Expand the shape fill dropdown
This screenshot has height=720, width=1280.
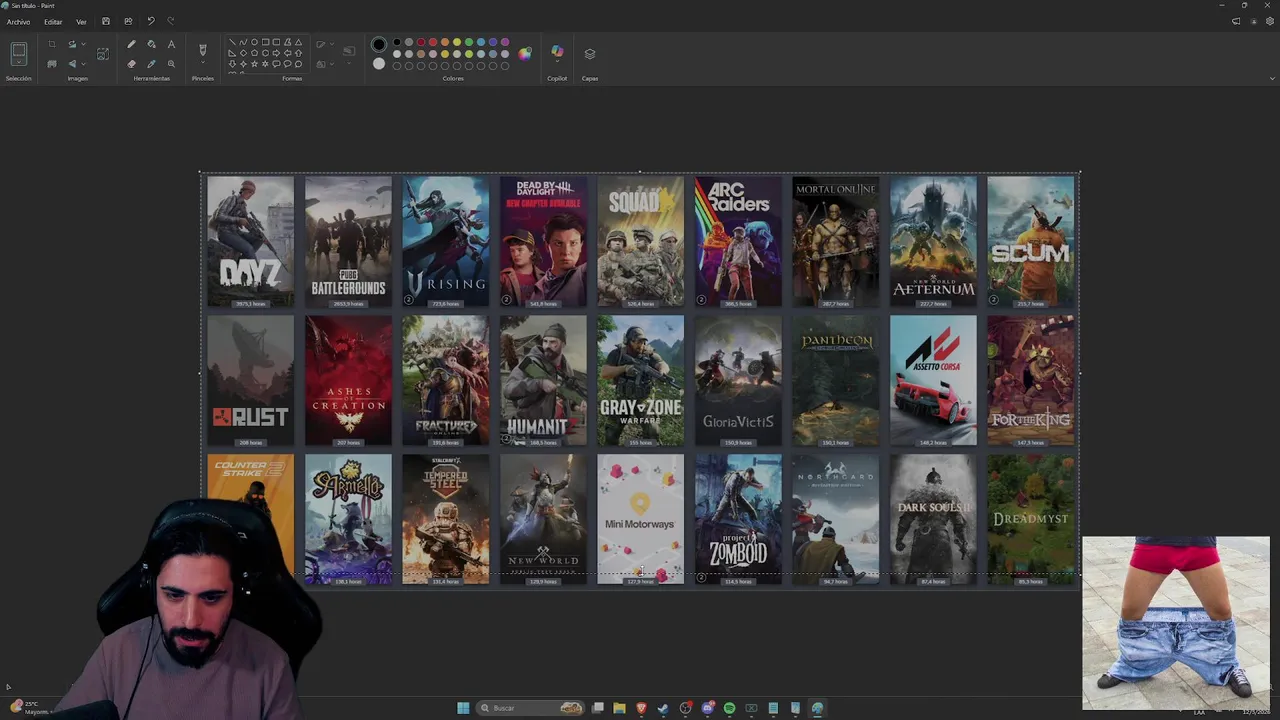click(330, 64)
